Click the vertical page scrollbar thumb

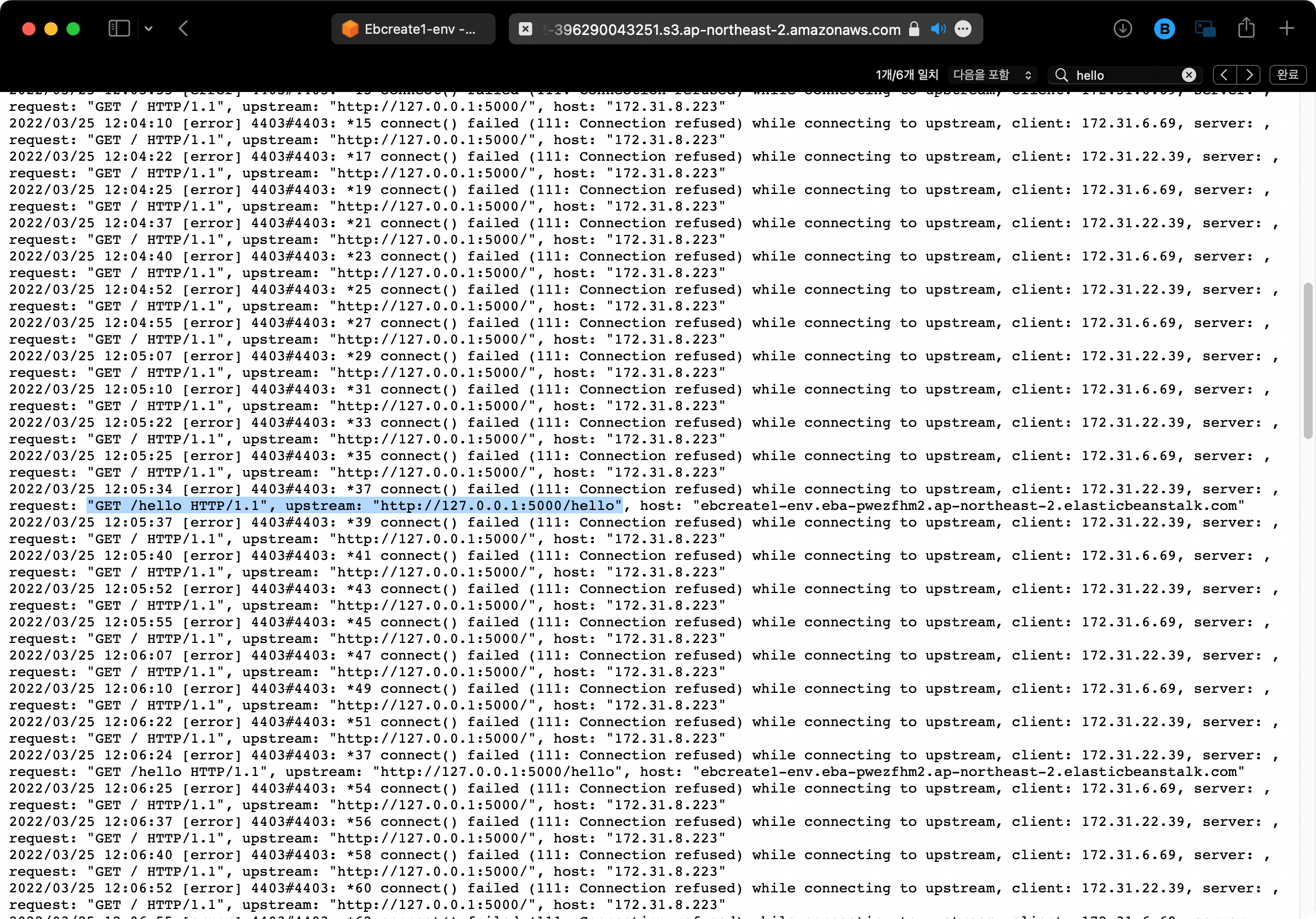[1307, 360]
